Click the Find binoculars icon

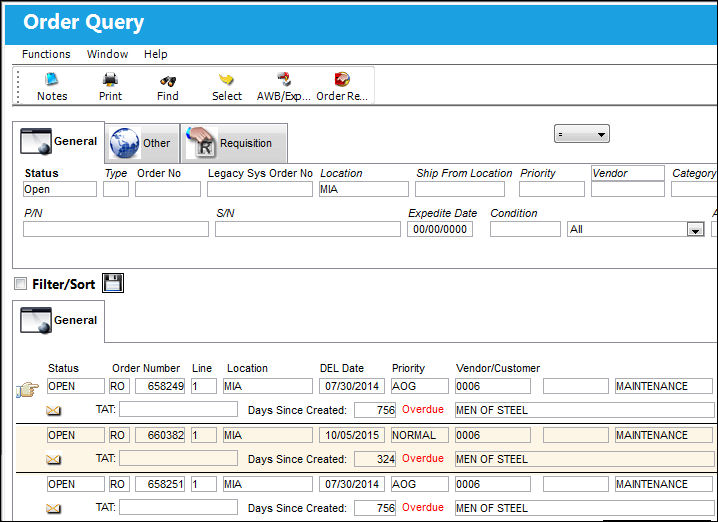point(168,86)
